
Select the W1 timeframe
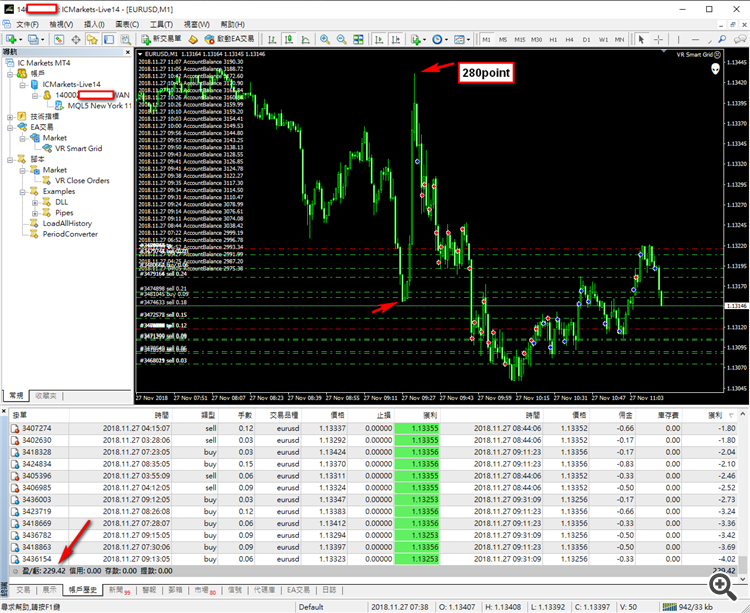coord(603,40)
